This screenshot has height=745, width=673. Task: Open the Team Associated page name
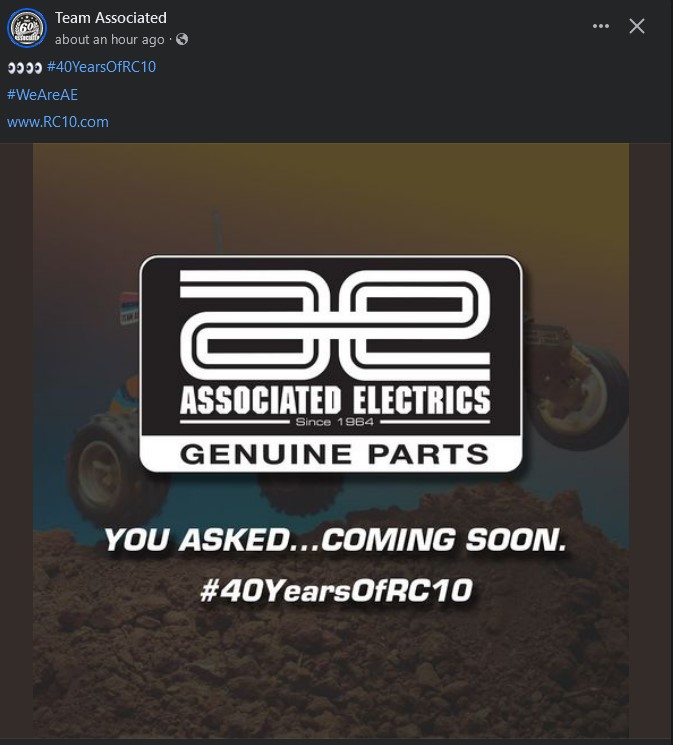(x=111, y=18)
